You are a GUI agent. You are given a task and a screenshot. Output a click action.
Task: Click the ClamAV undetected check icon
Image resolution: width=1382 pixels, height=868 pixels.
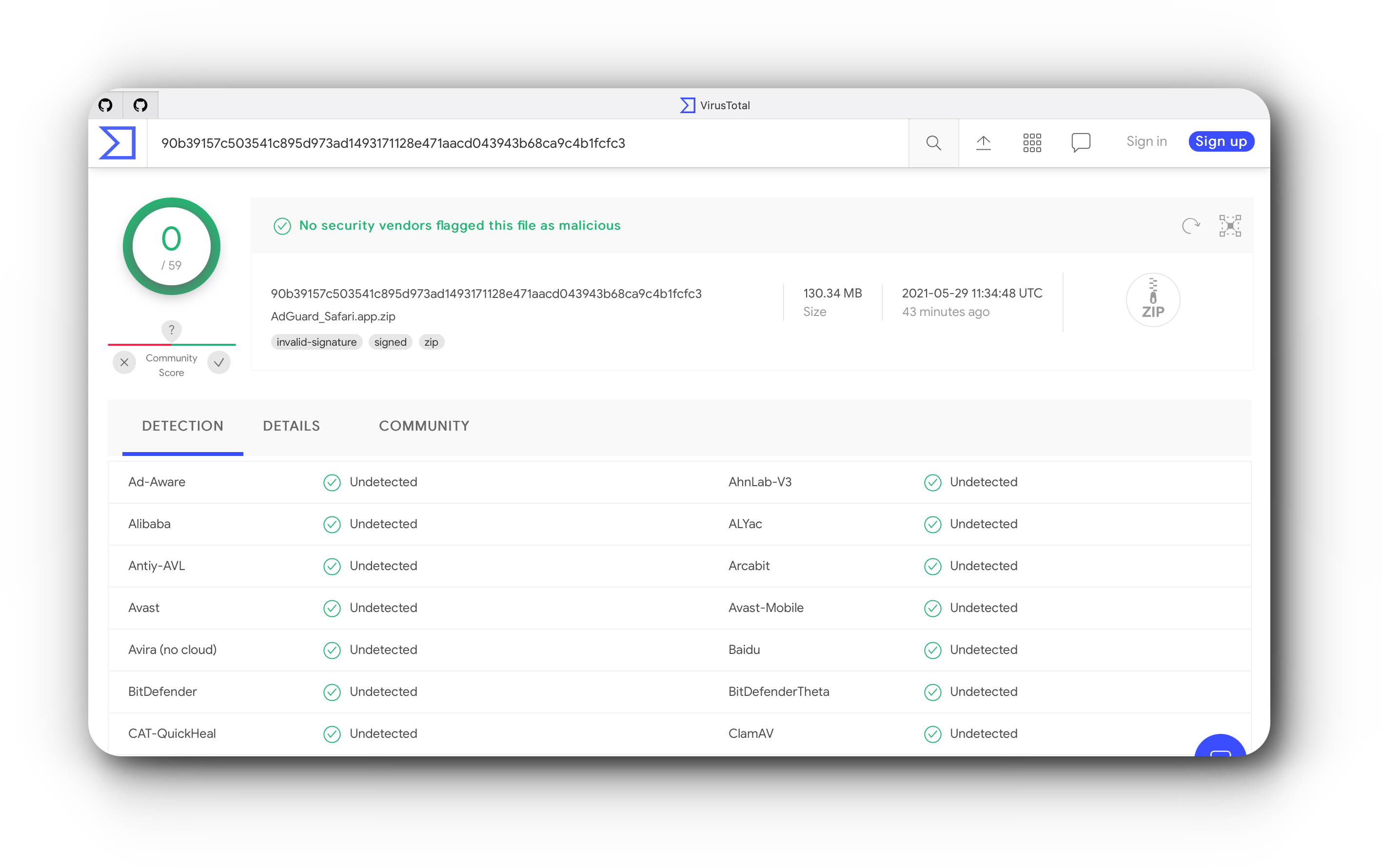(932, 734)
